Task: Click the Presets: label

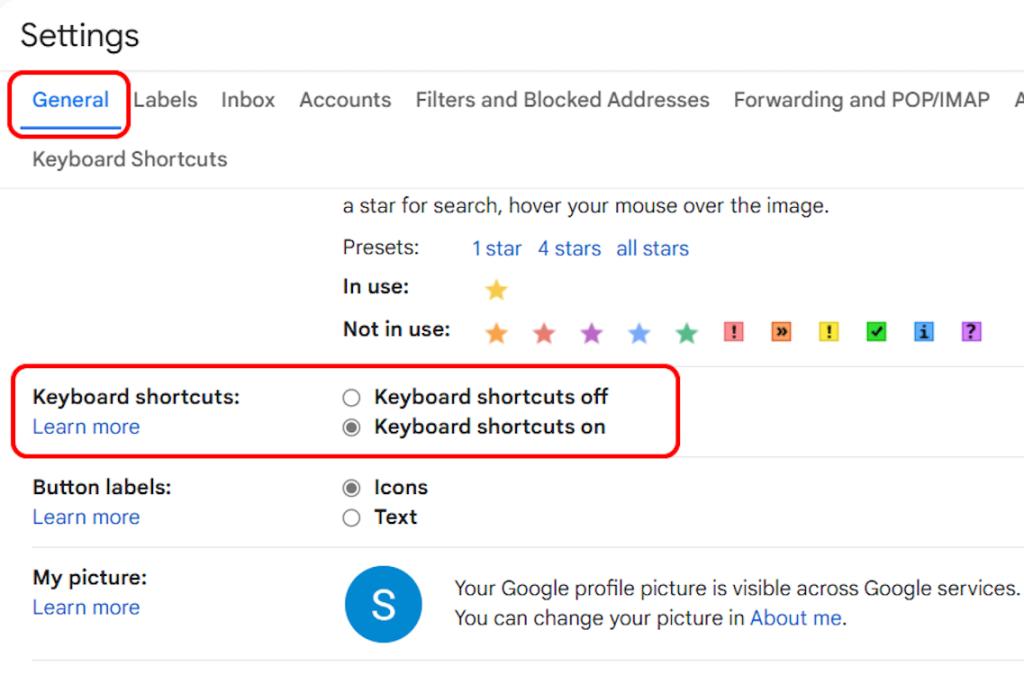Action: (381, 247)
